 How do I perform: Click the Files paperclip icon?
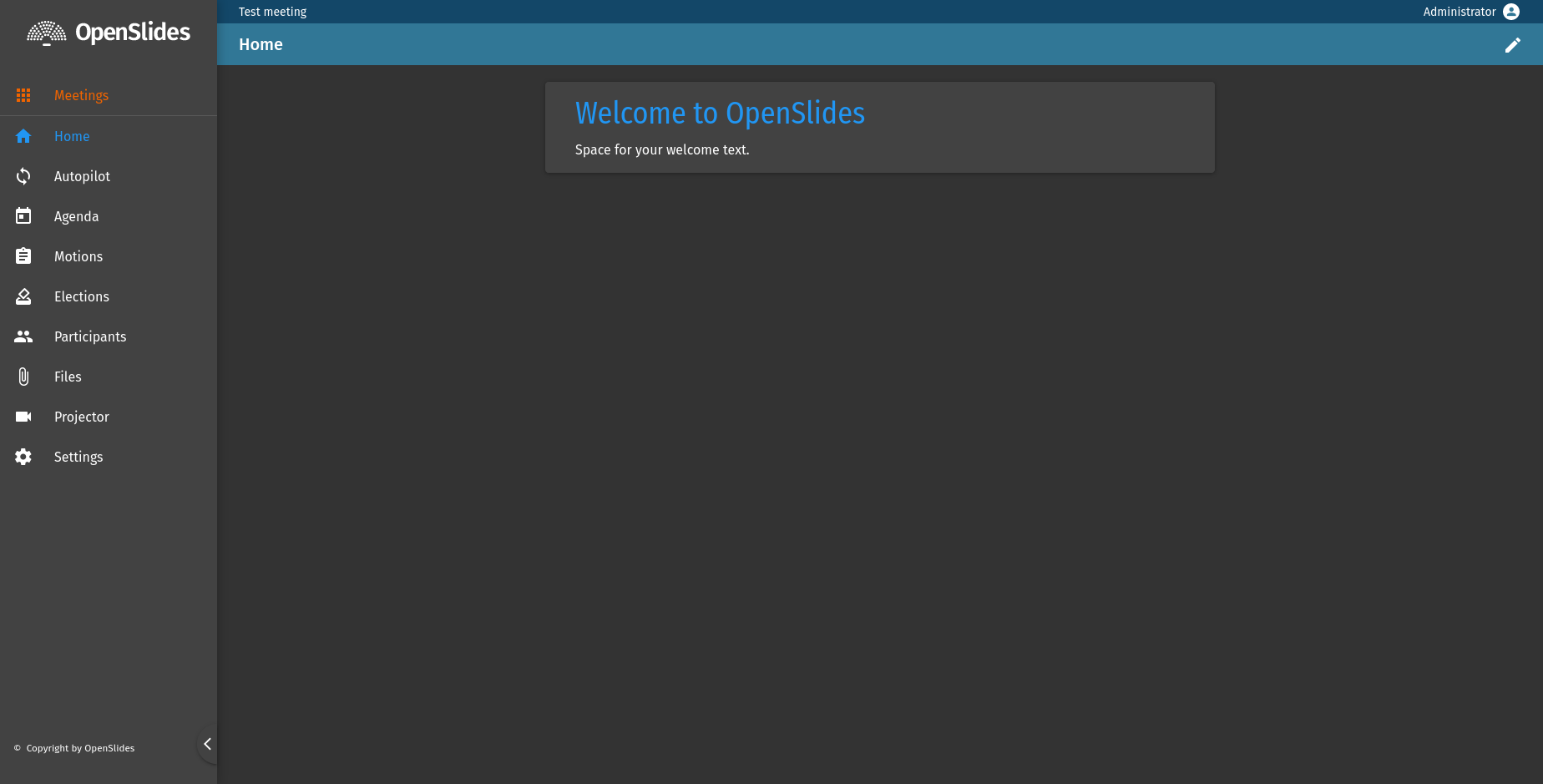click(23, 376)
